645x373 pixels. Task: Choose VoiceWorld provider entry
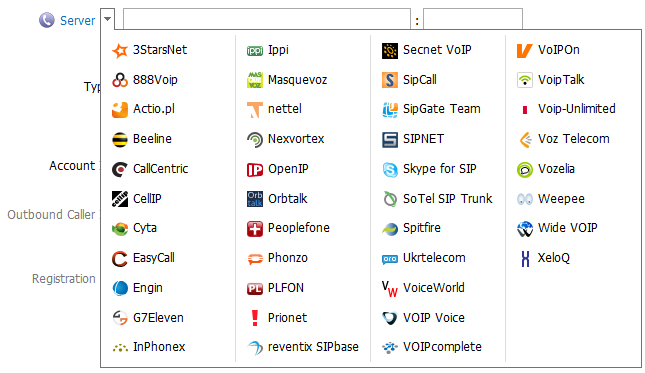(423, 288)
